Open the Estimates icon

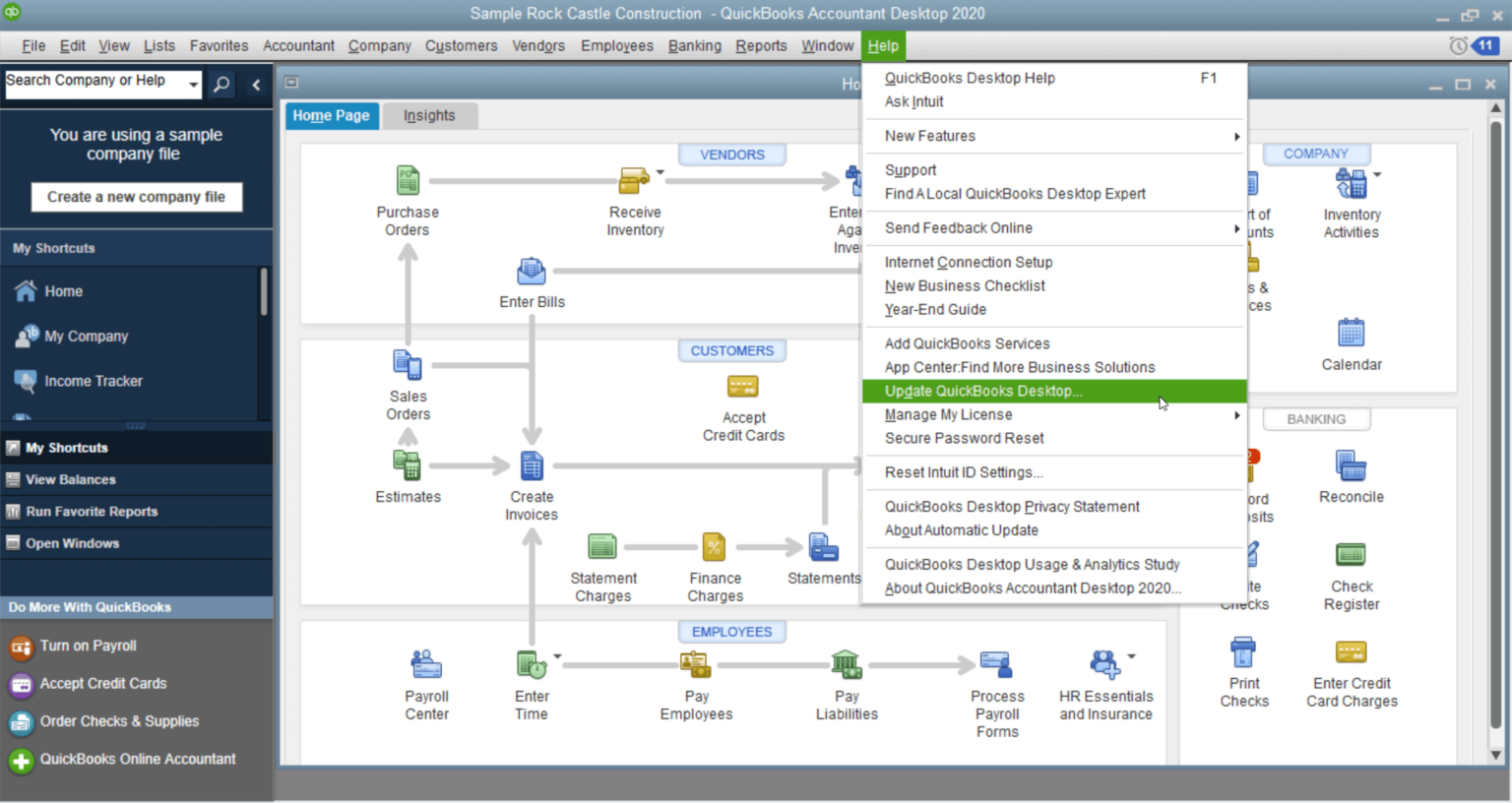click(408, 464)
